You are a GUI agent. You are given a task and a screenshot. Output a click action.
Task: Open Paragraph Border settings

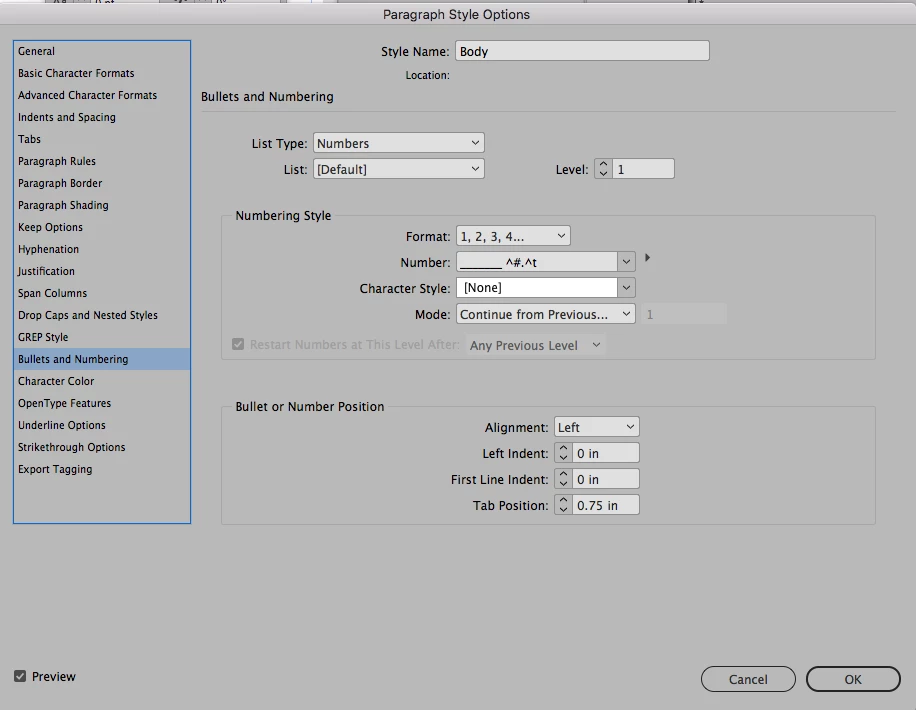102,183
